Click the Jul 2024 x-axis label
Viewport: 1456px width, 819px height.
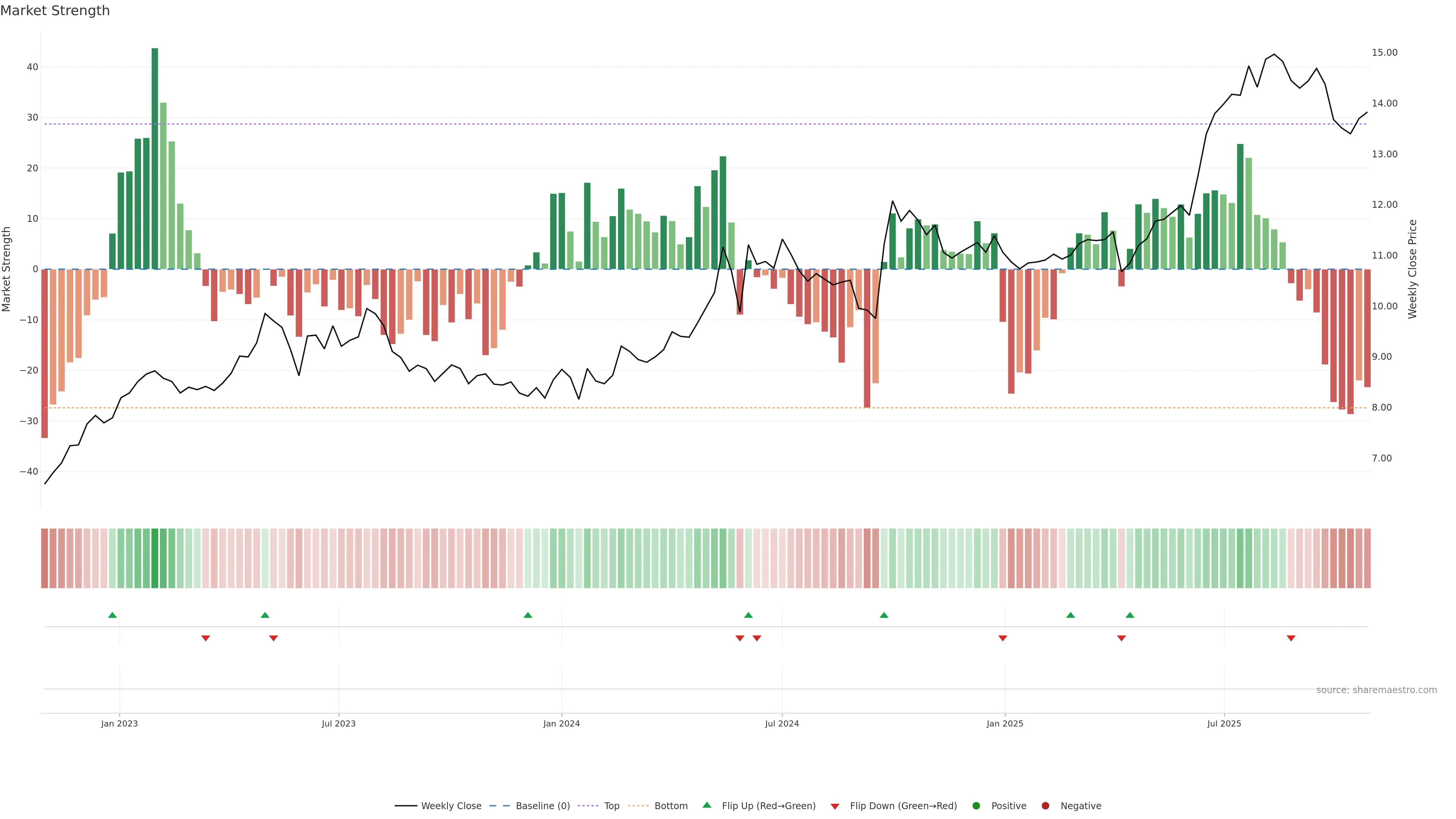(782, 723)
